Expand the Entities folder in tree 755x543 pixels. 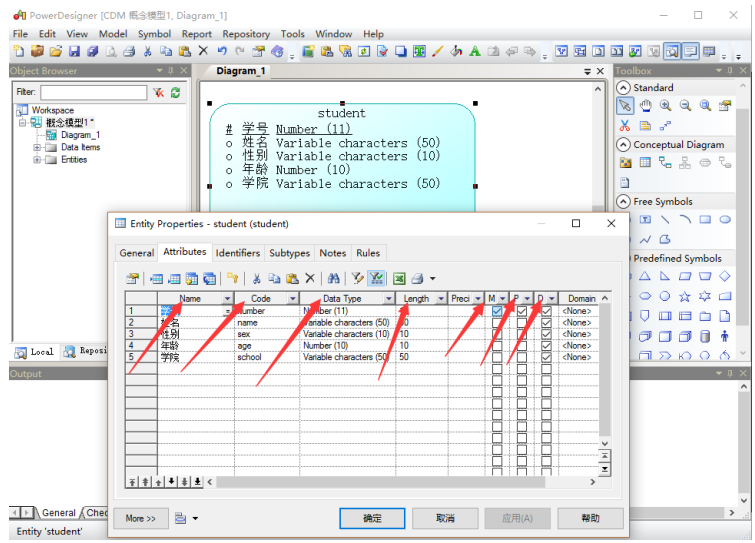(37, 160)
